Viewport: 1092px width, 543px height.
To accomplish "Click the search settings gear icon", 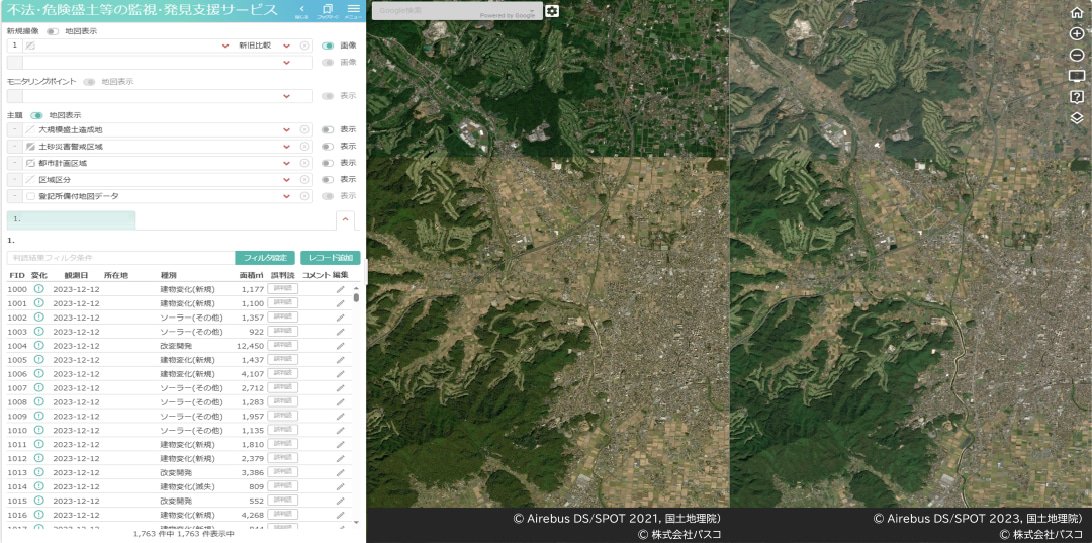I will (x=552, y=11).
